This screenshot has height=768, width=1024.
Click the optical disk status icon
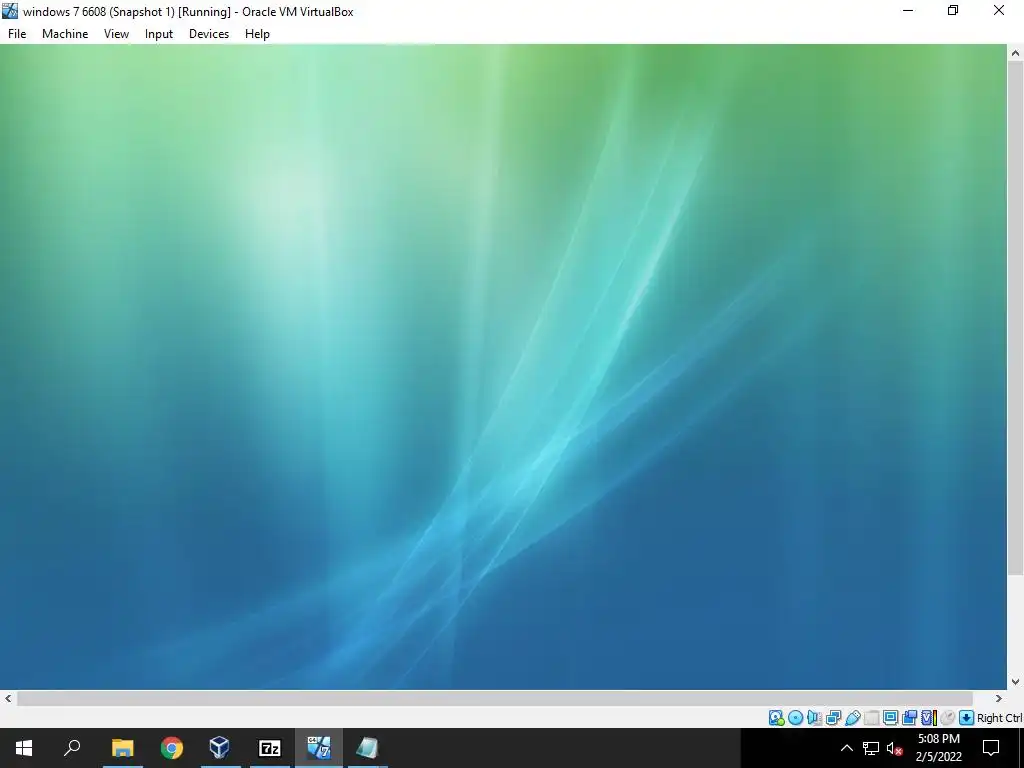795,718
